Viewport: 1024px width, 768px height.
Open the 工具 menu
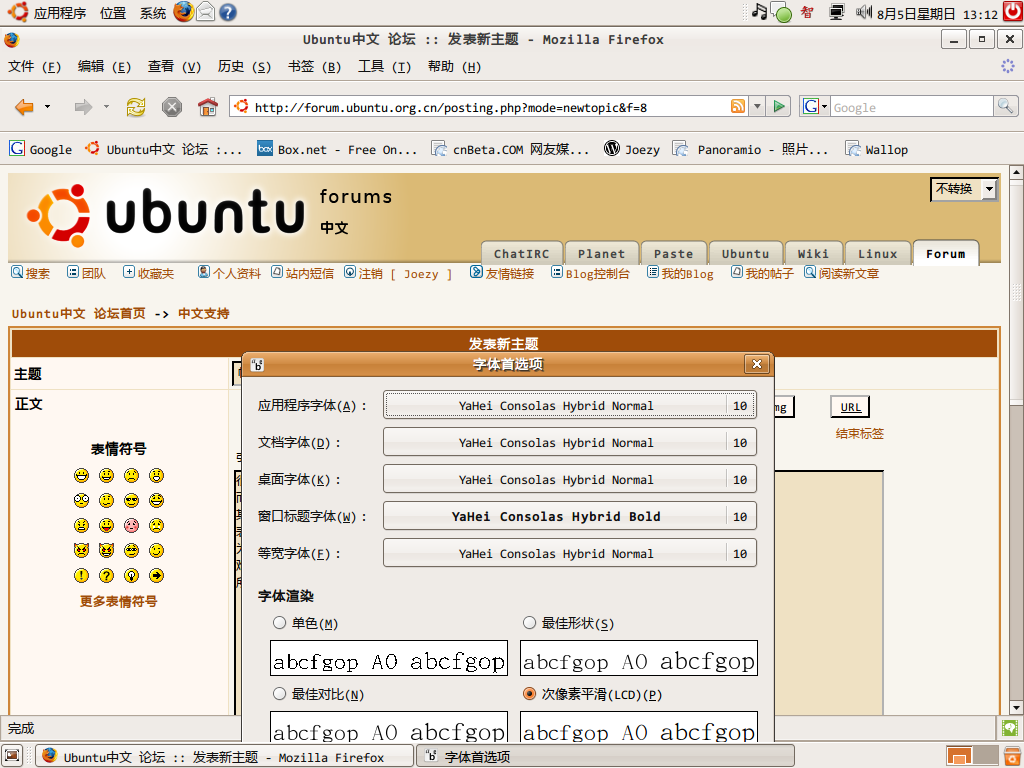384,67
